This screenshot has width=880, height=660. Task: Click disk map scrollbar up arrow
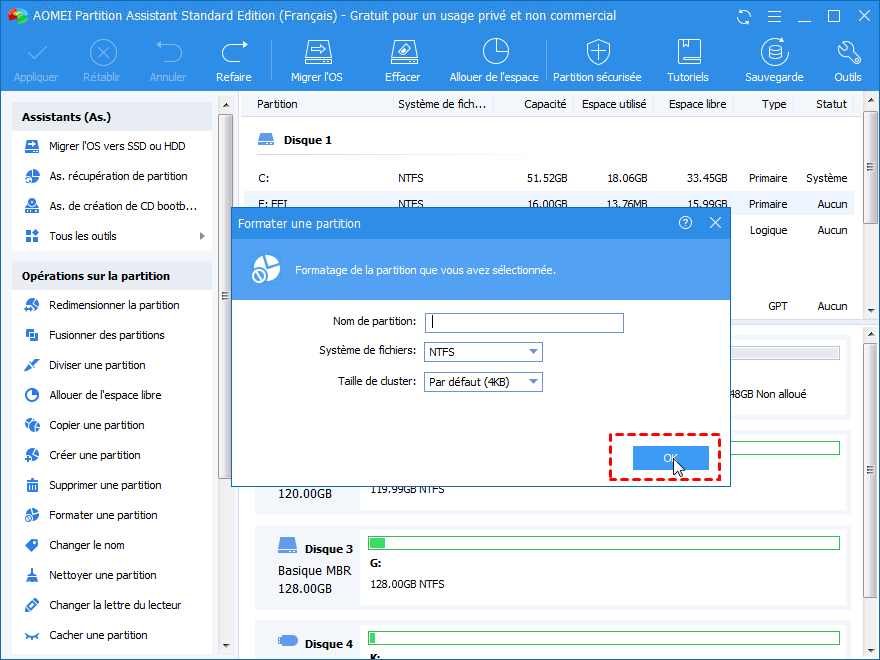tap(871, 334)
